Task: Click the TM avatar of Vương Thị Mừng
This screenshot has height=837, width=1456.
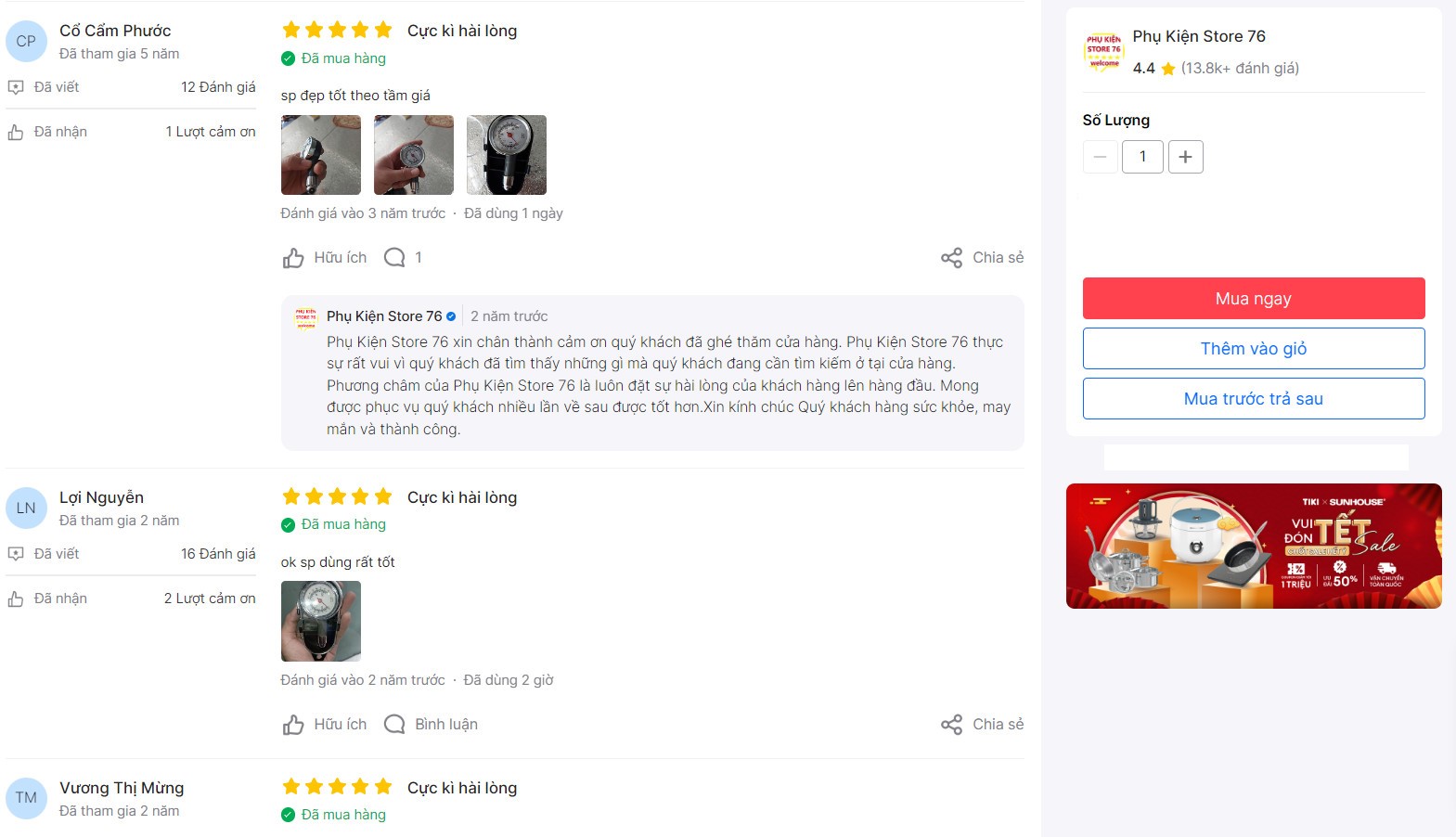Action: pos(26,798)
